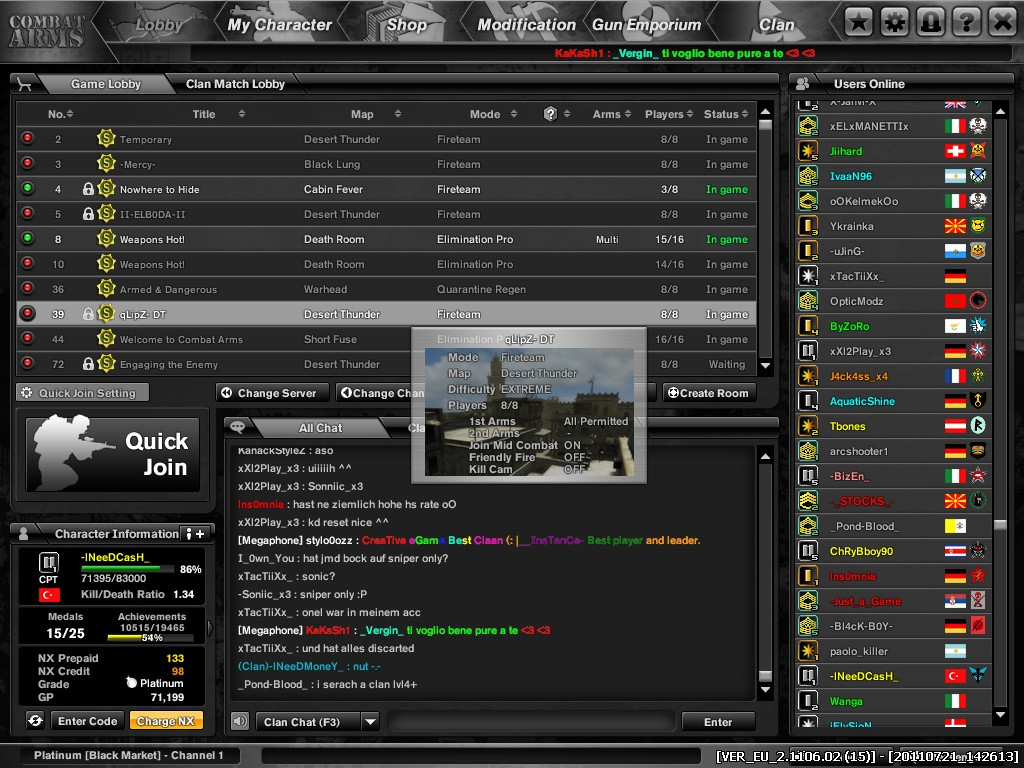Click the chat message input field

(x=532, y=722)
